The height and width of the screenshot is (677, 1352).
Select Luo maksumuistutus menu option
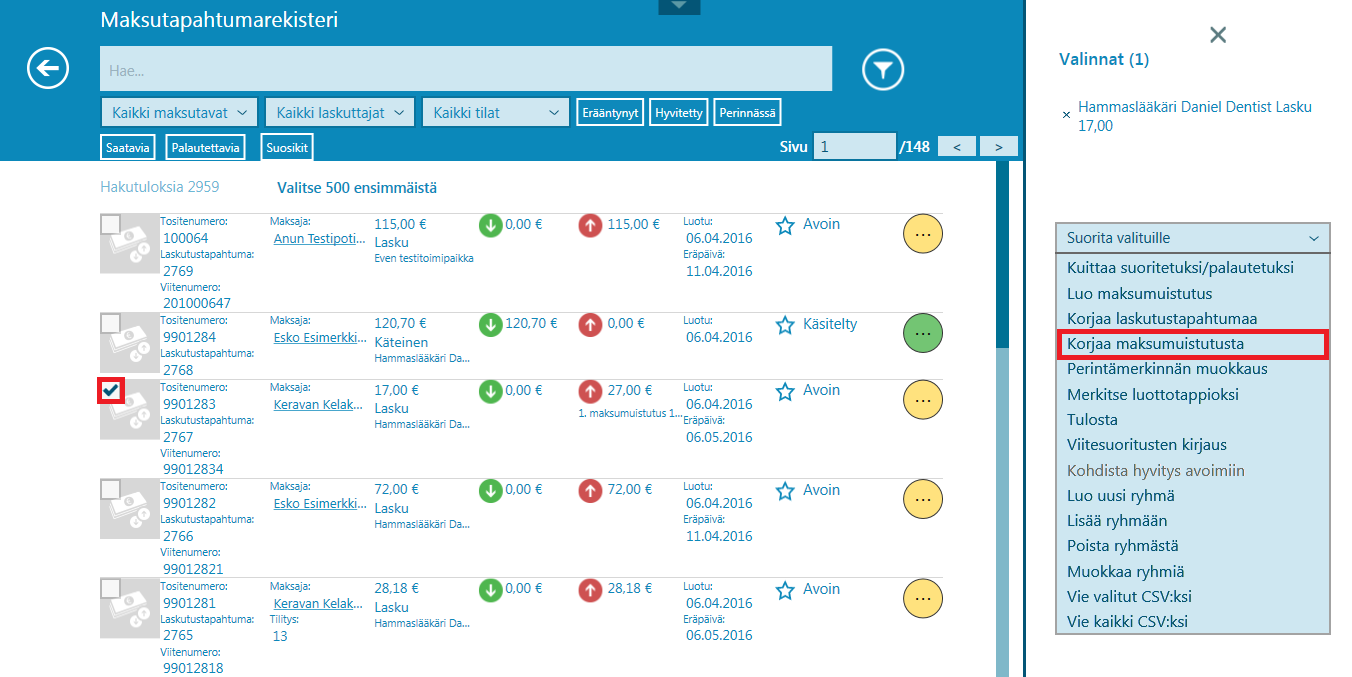[x=1139, y=294]
